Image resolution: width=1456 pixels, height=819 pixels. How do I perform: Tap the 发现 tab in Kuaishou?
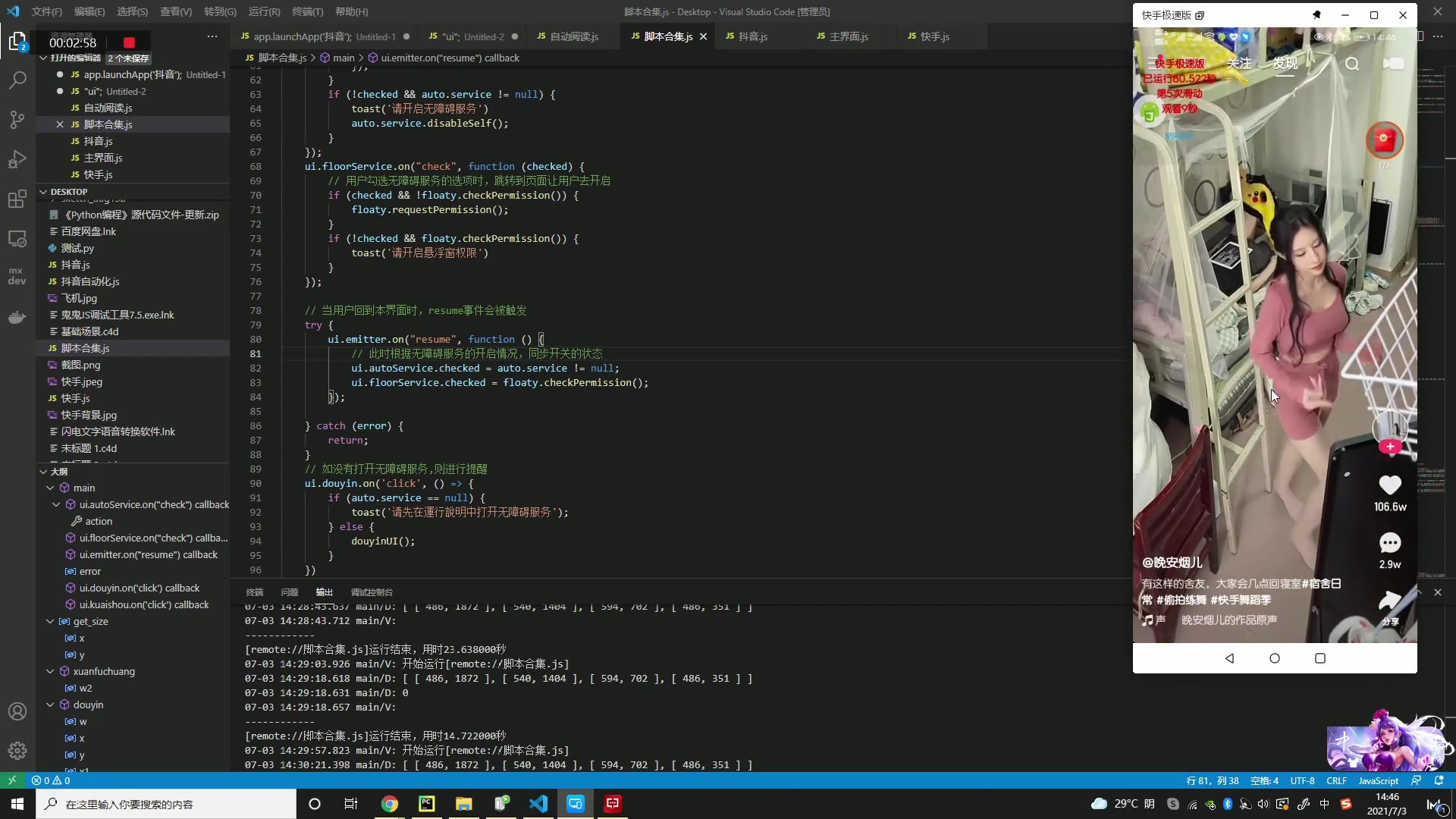tap(1285, 63)
